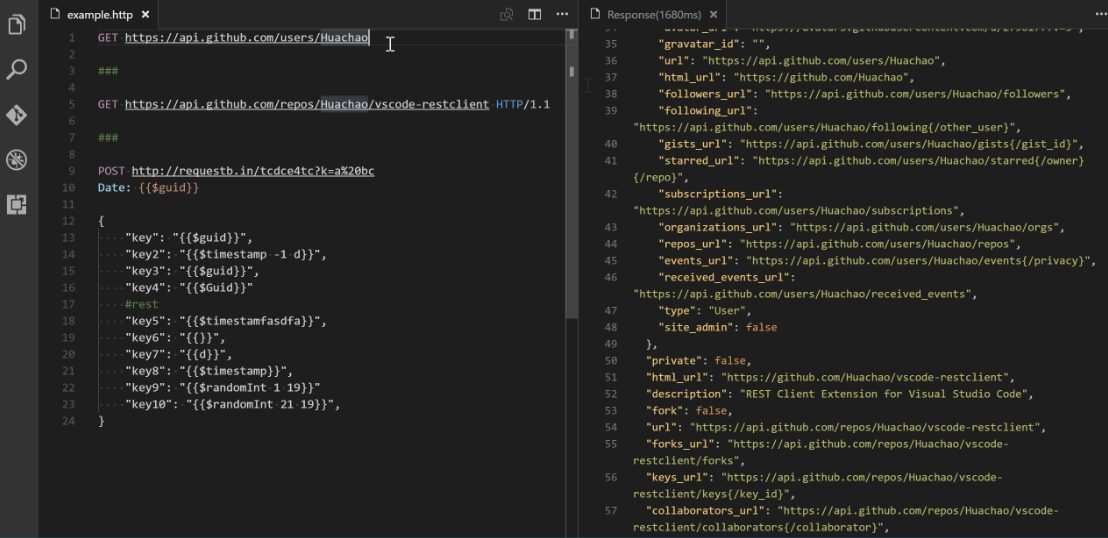Click the "key8" timestamp line
Screen dimensions: 1108x538
[209, 371]
